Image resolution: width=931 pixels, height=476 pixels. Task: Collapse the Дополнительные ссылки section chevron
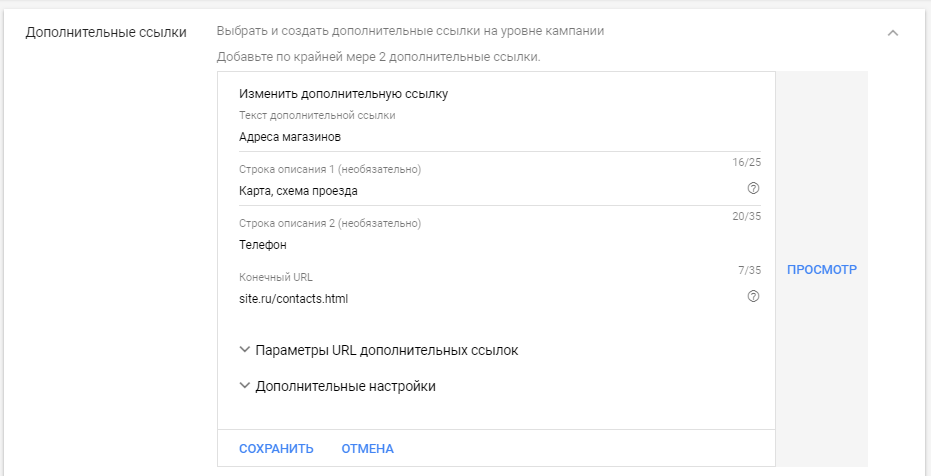coord(892,33)
